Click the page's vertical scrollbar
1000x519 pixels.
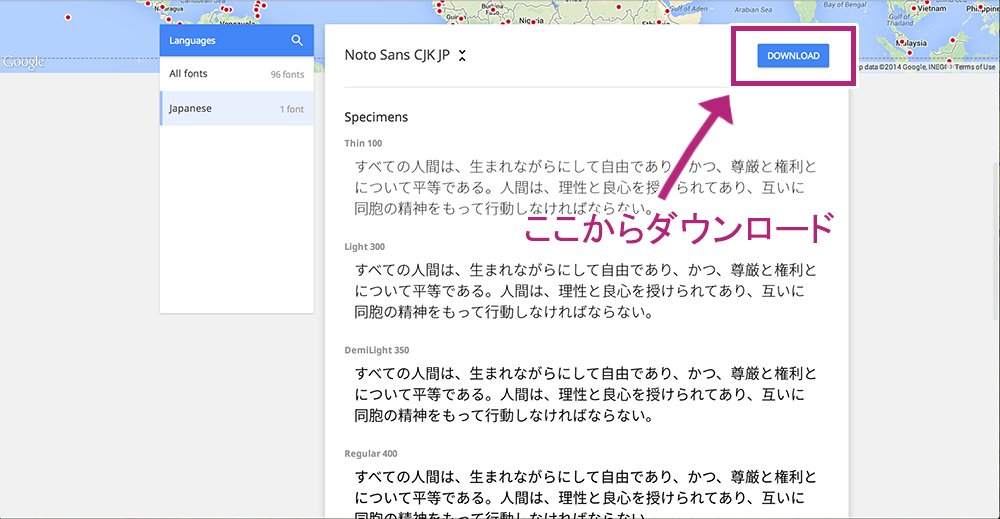996,242
